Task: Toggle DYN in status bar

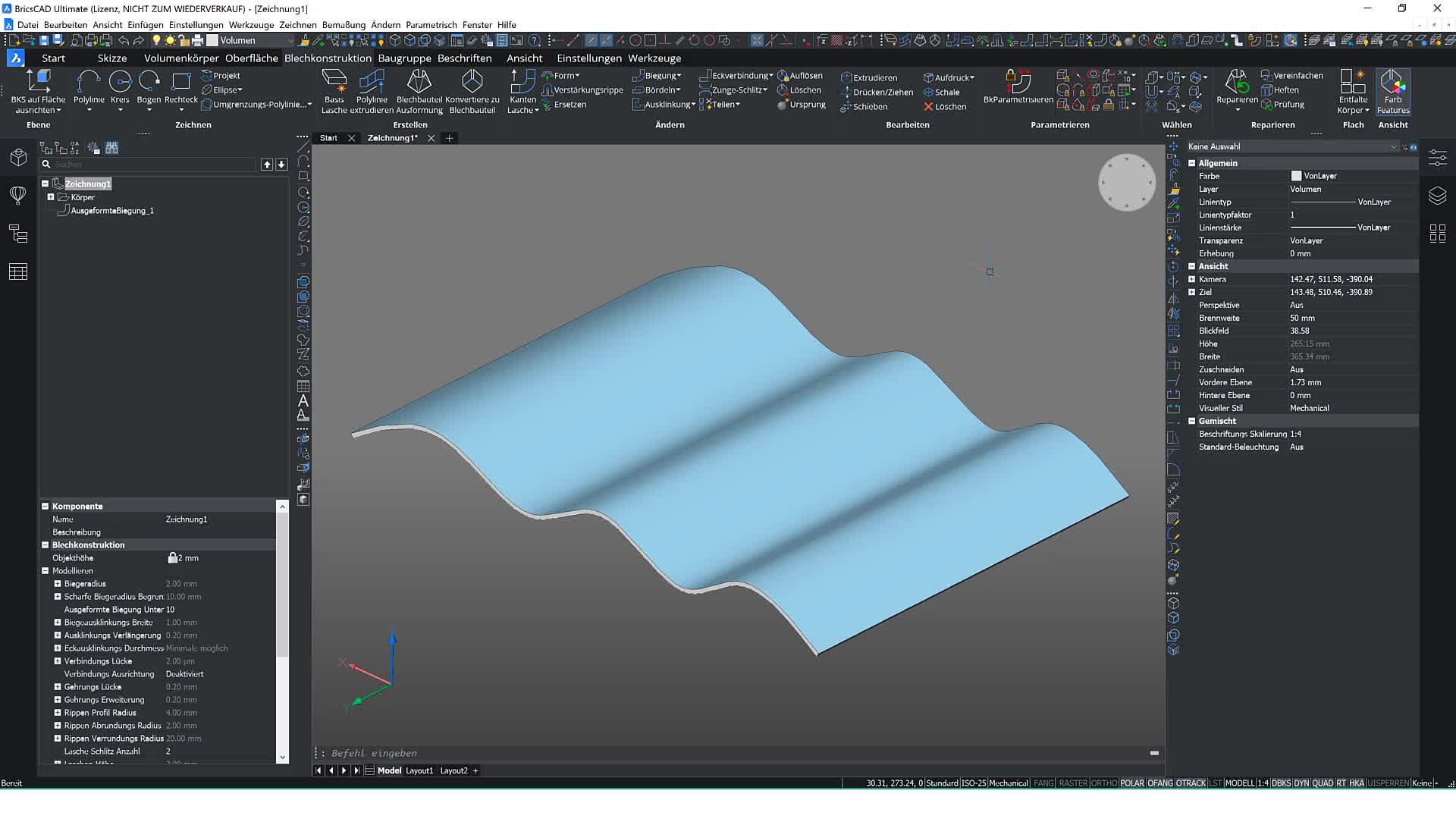Action: (1301, 783)
